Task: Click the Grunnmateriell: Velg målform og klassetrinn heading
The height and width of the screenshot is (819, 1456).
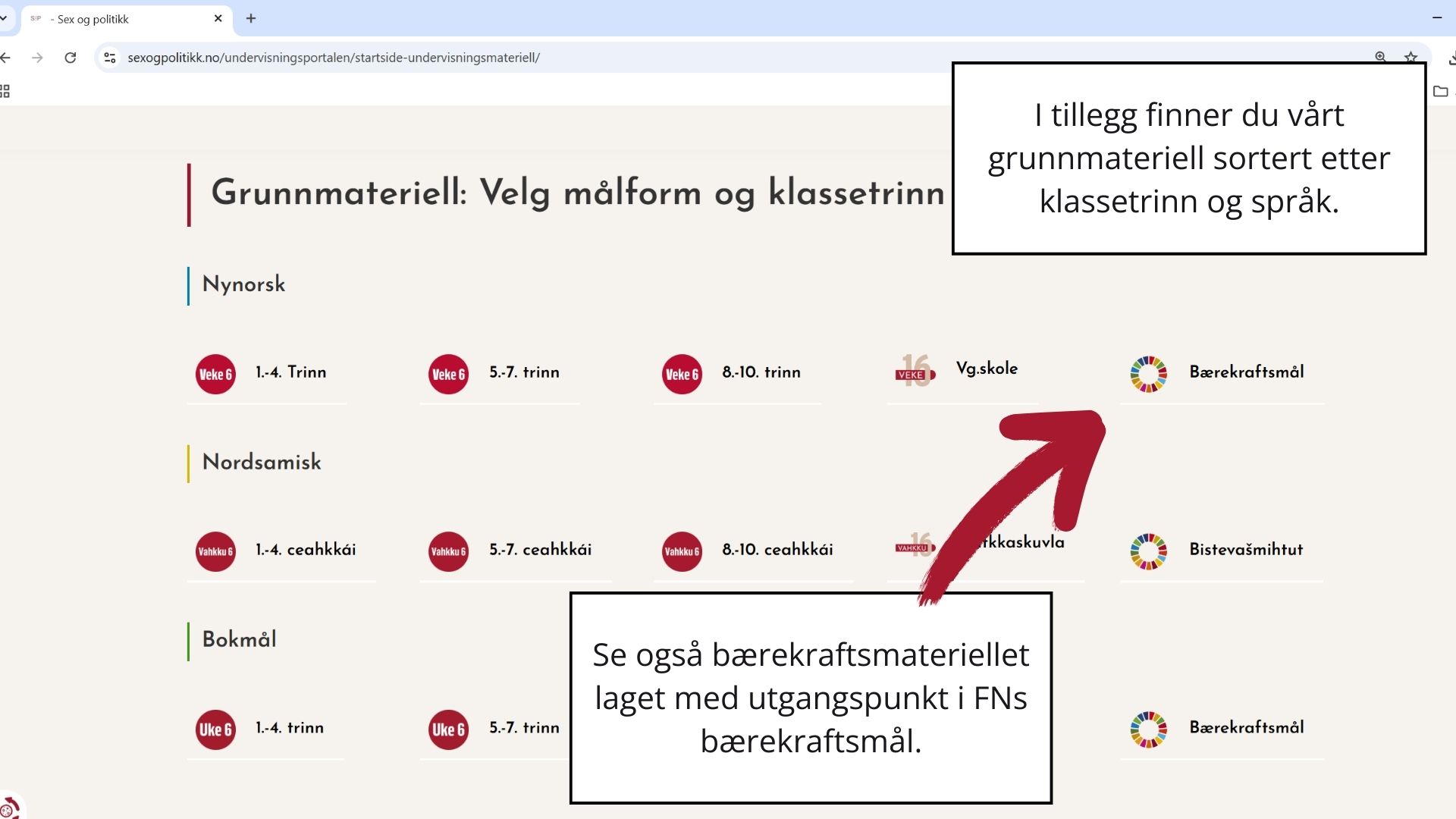Action: click(578, 193)
